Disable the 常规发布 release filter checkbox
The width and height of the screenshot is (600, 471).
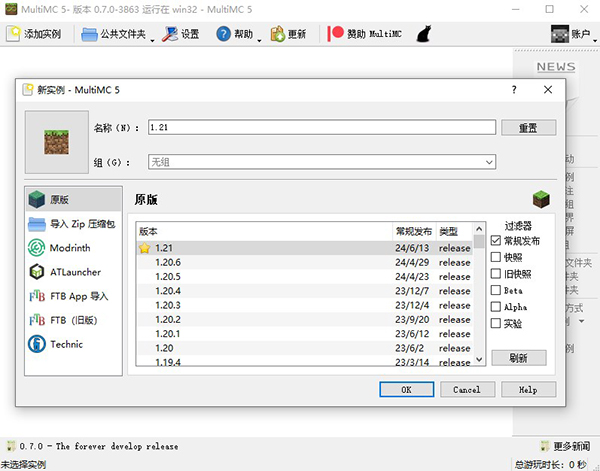pyautogui.click(x=496, y=241)
